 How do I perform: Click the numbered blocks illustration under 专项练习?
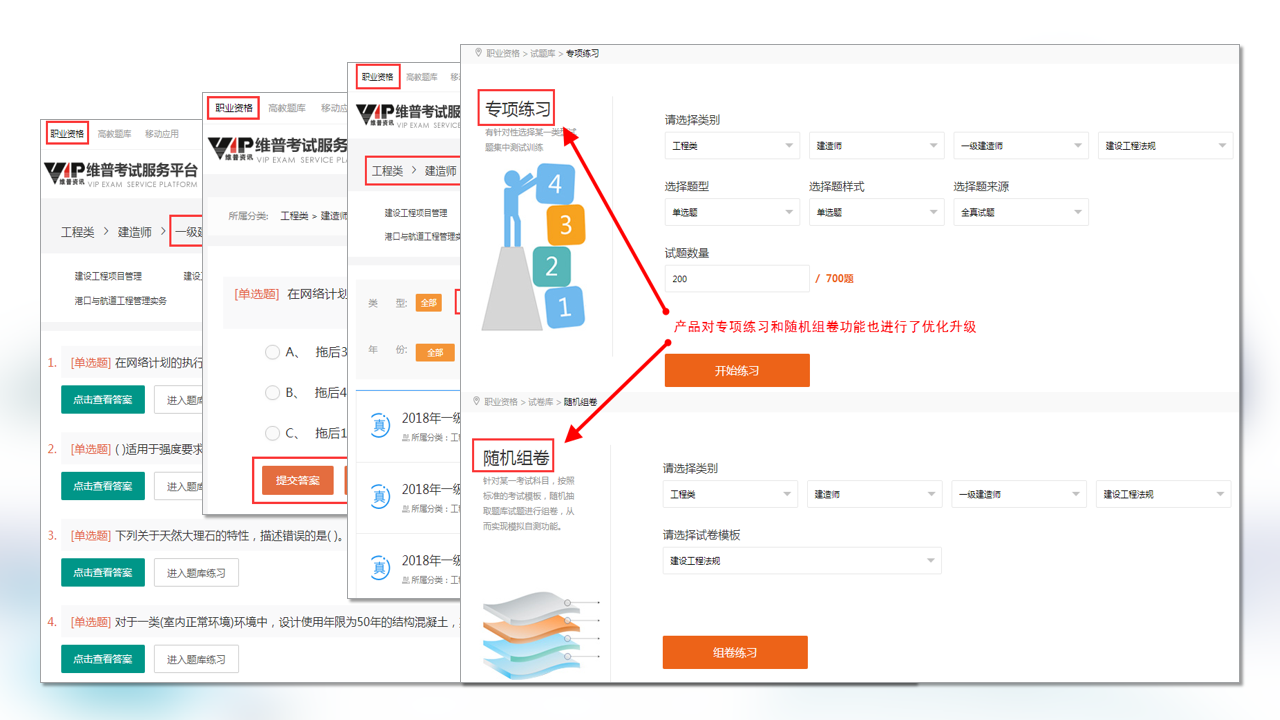click(x=533, y=250)
